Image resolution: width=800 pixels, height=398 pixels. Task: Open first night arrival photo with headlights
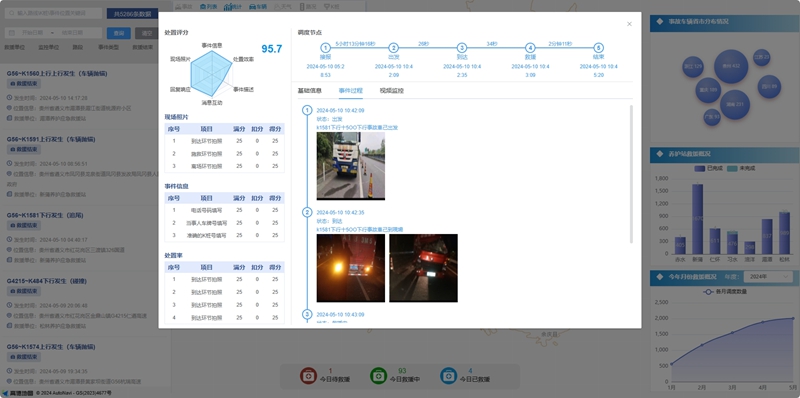[x=351, y=268]
